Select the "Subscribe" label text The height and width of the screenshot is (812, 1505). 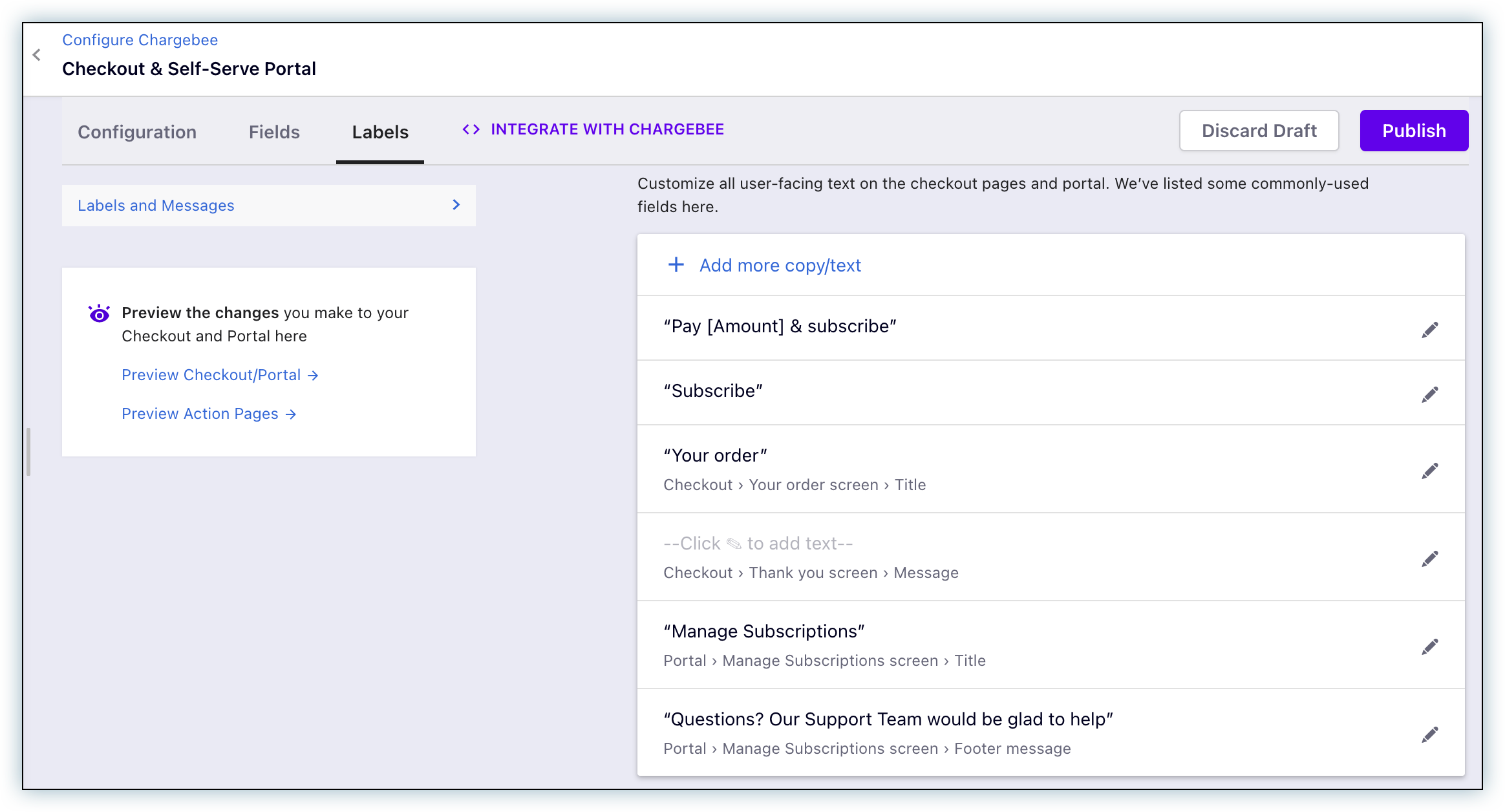click(x=713, y=391)
